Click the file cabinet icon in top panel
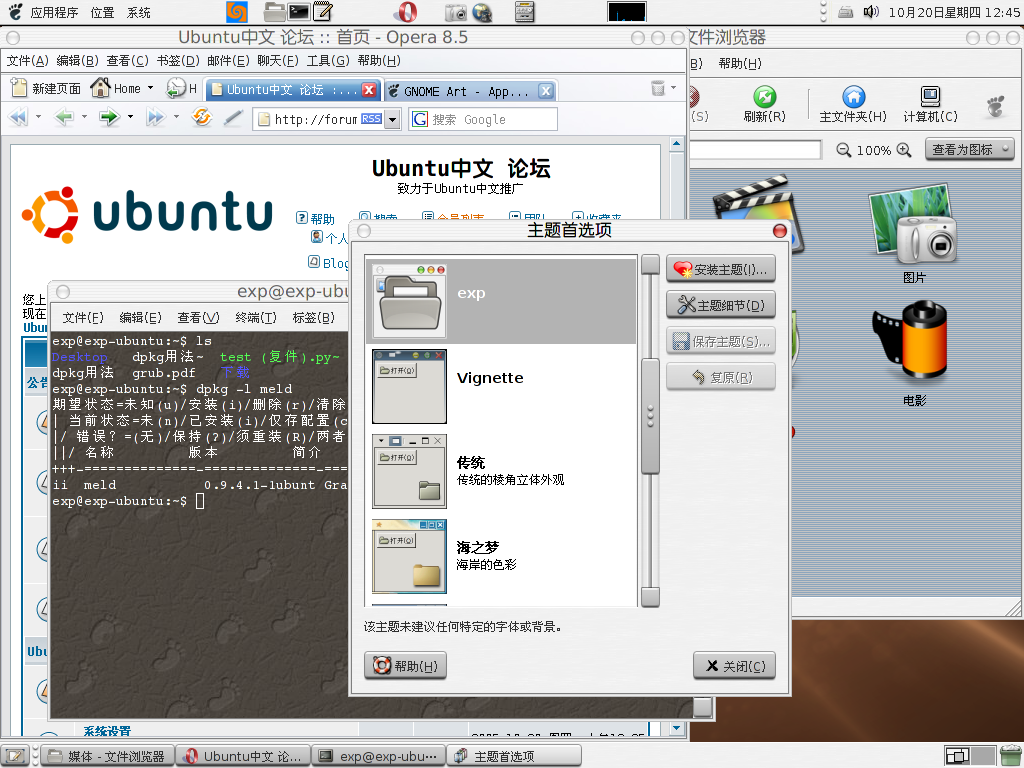Viewport: 1024px width, 768px height. [x=524, y=12]
